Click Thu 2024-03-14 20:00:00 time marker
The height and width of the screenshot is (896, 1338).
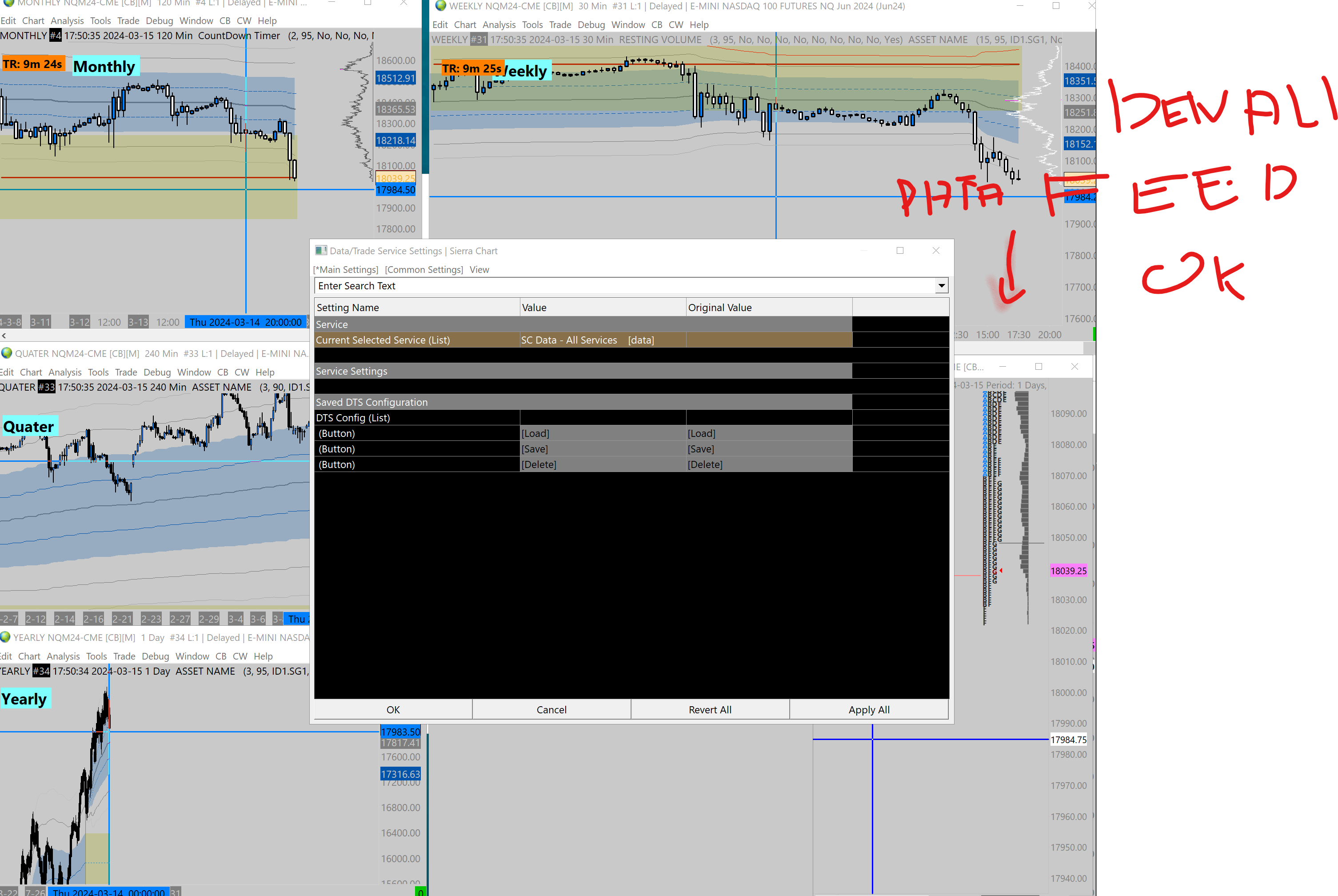click(246, 322)
